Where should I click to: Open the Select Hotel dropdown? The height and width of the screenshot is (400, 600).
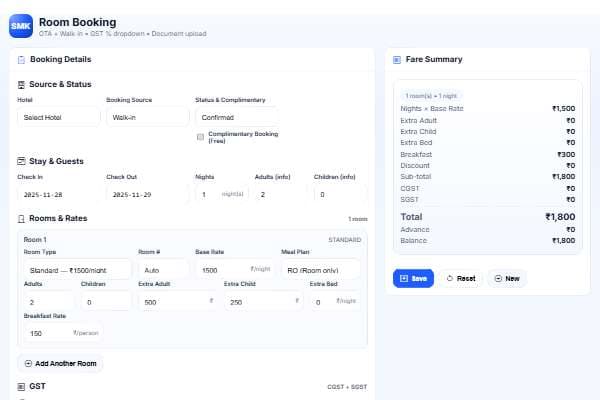[59, 117]
